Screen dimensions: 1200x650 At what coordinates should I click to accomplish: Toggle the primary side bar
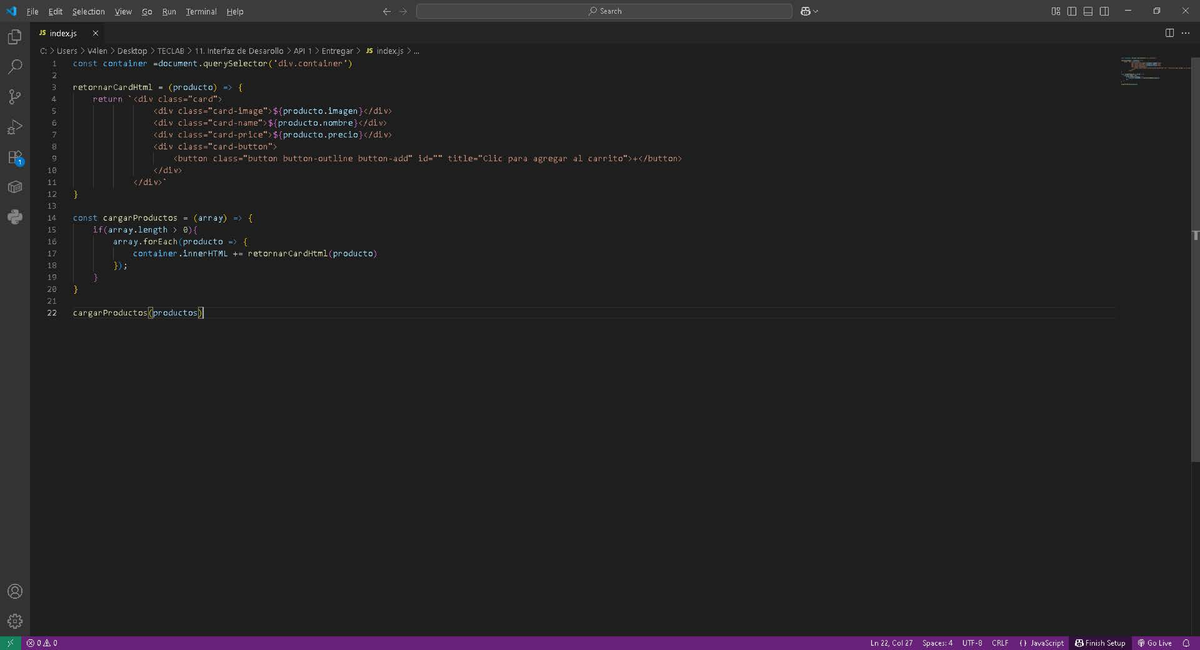coord(1072,11)
